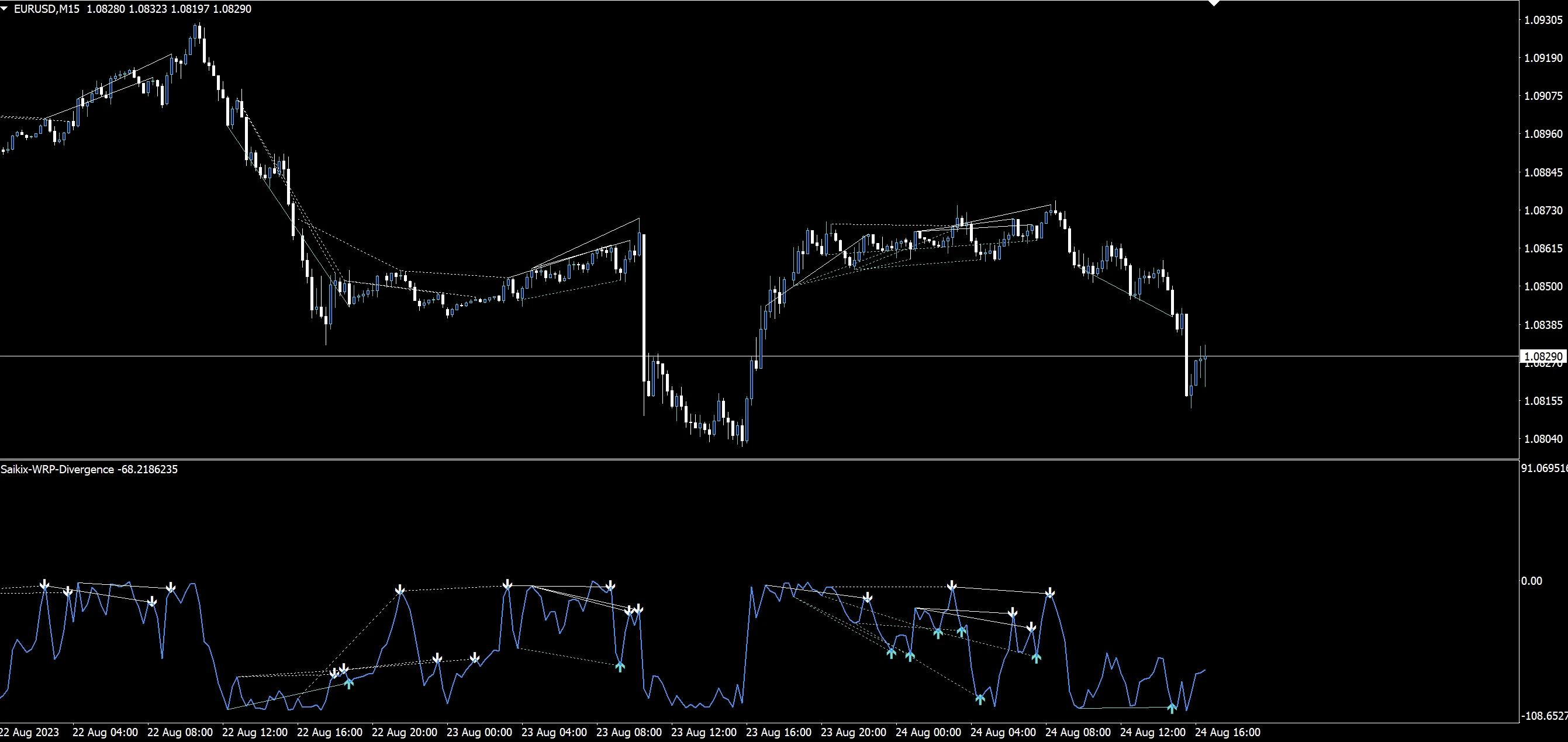Click the first white down arrow in the indicator
The height and width of the screenshot is (742, 1568).
pyautogui.click(x=44, y=585)
